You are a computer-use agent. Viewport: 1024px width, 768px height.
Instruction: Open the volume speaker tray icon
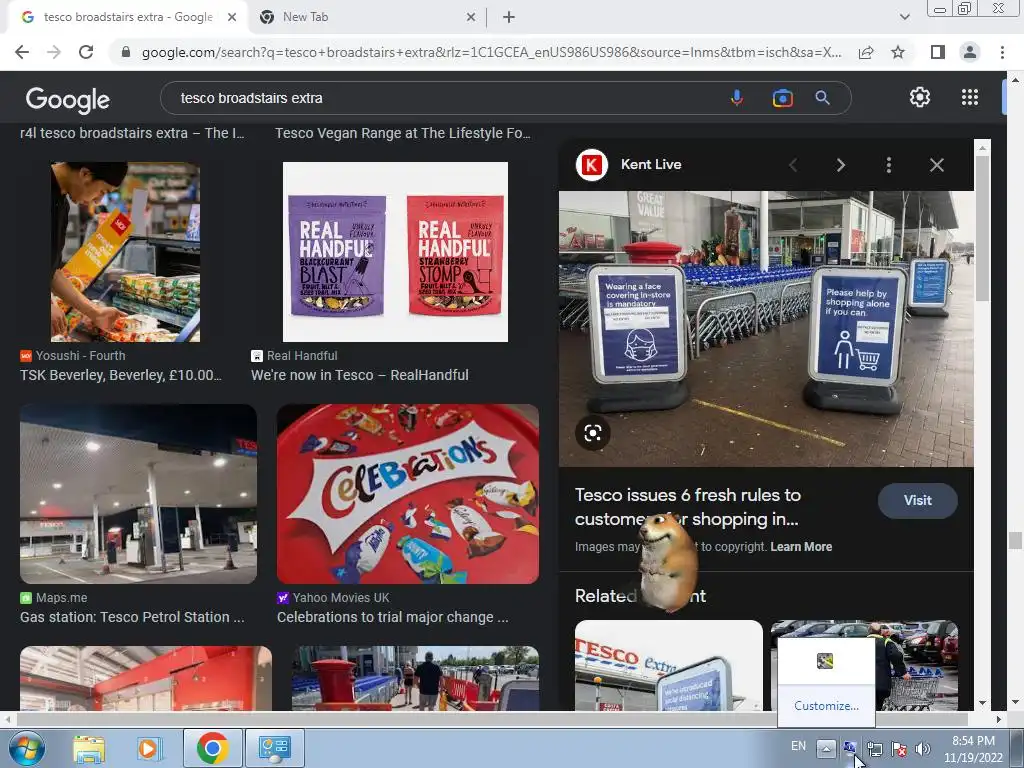(923, 749)
